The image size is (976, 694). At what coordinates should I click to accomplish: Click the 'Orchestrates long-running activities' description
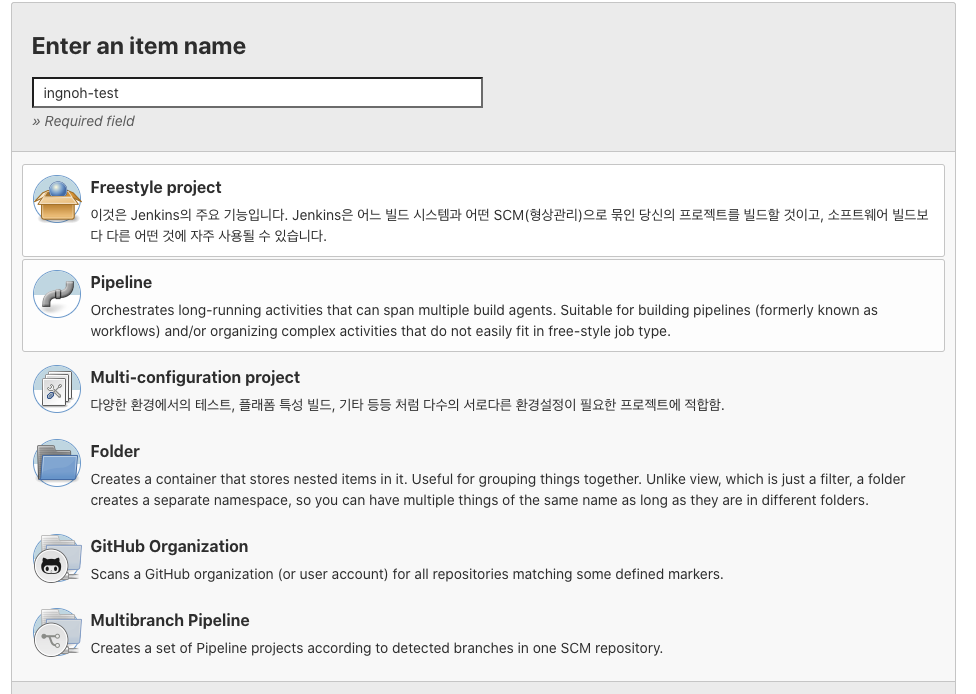484,321
